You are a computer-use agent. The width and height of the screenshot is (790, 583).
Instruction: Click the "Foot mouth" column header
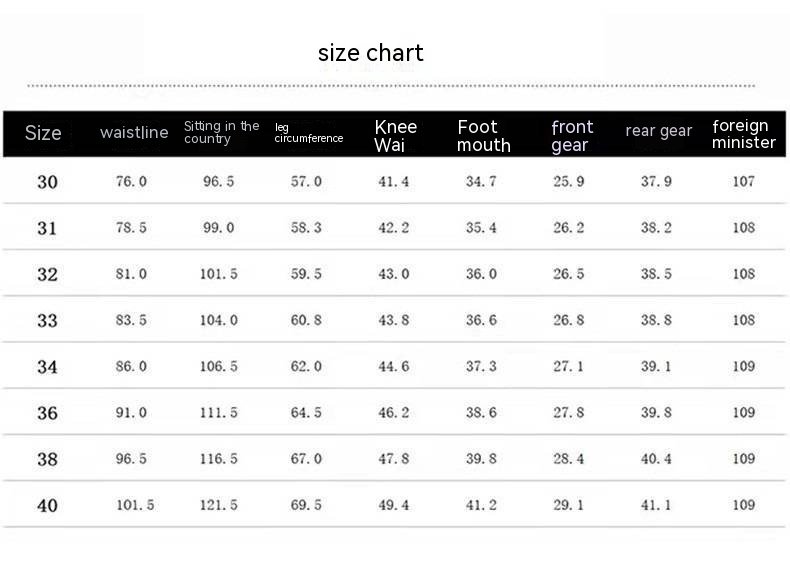pos(484,136)
